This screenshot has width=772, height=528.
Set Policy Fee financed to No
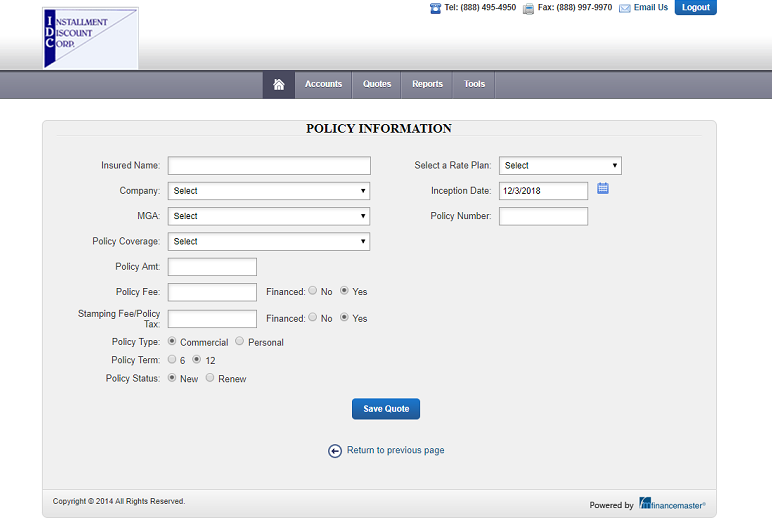pyautogui.click(x=313, y=291)
